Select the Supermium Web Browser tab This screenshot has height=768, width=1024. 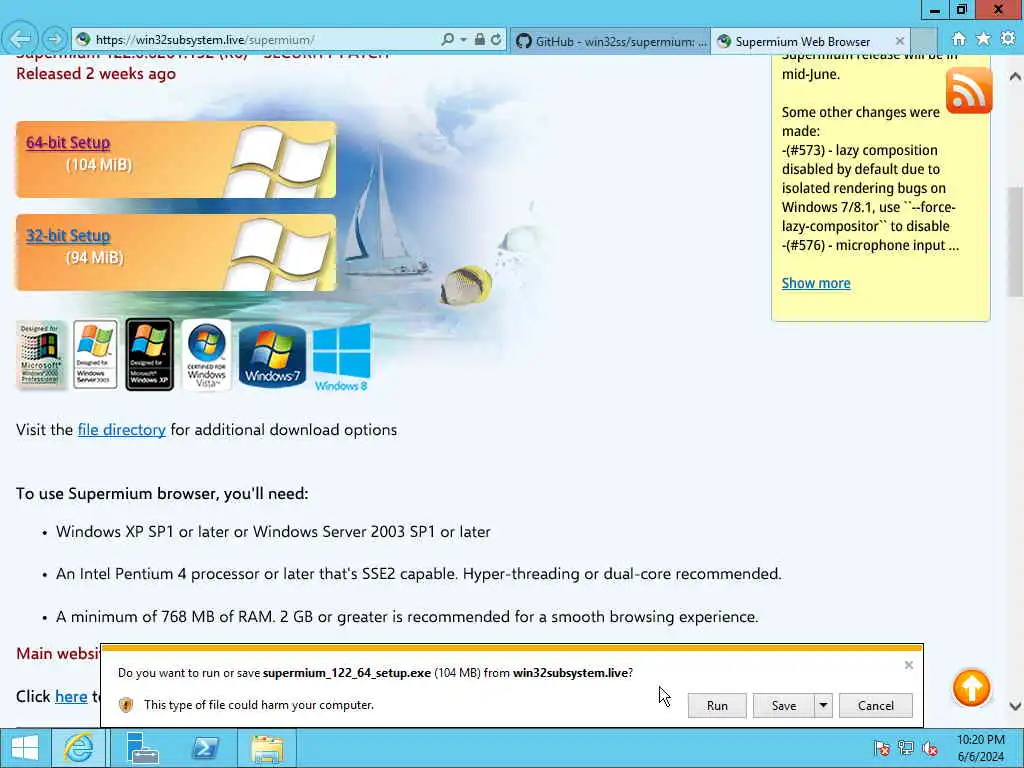pyautogui.click(x=803, y=41)
